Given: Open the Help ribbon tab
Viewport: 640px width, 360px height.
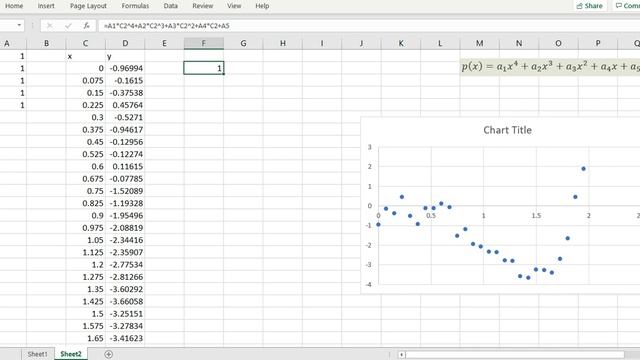Looking at the screenshot, I should pyautogui.click(x=262, y=6).
